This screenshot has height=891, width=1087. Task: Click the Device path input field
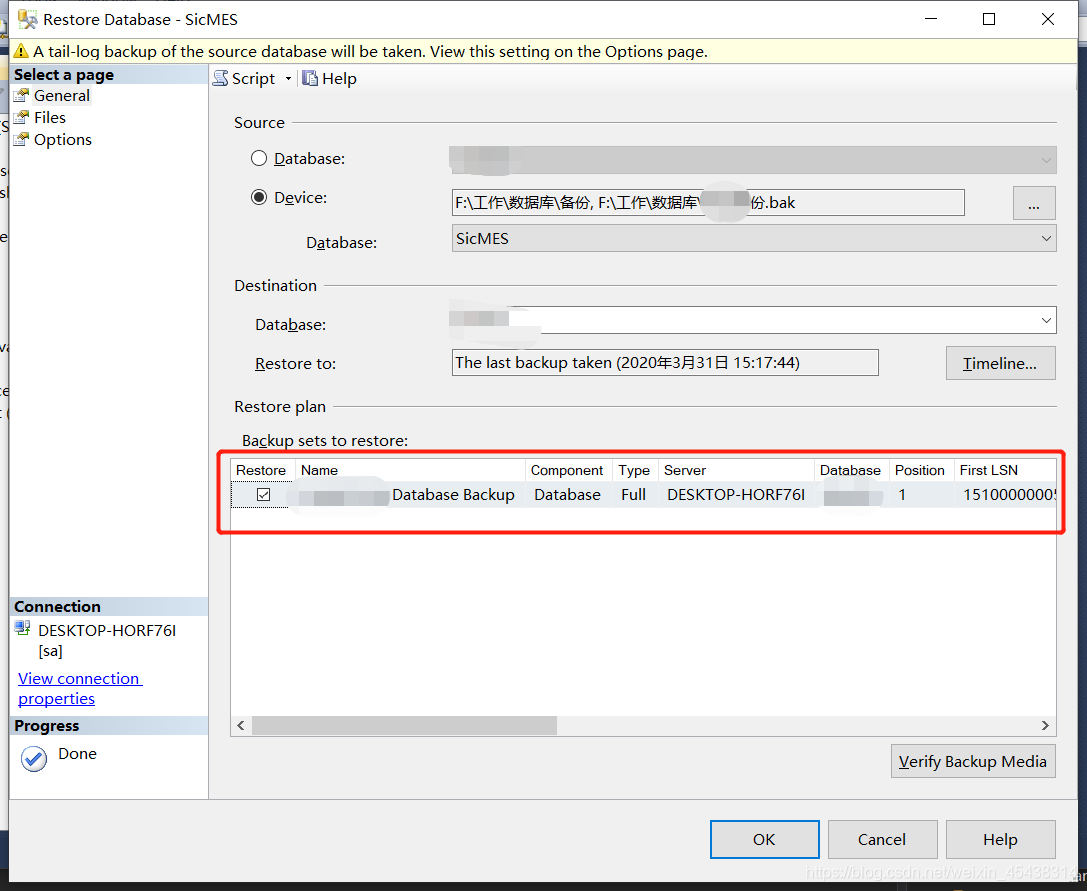708,202
